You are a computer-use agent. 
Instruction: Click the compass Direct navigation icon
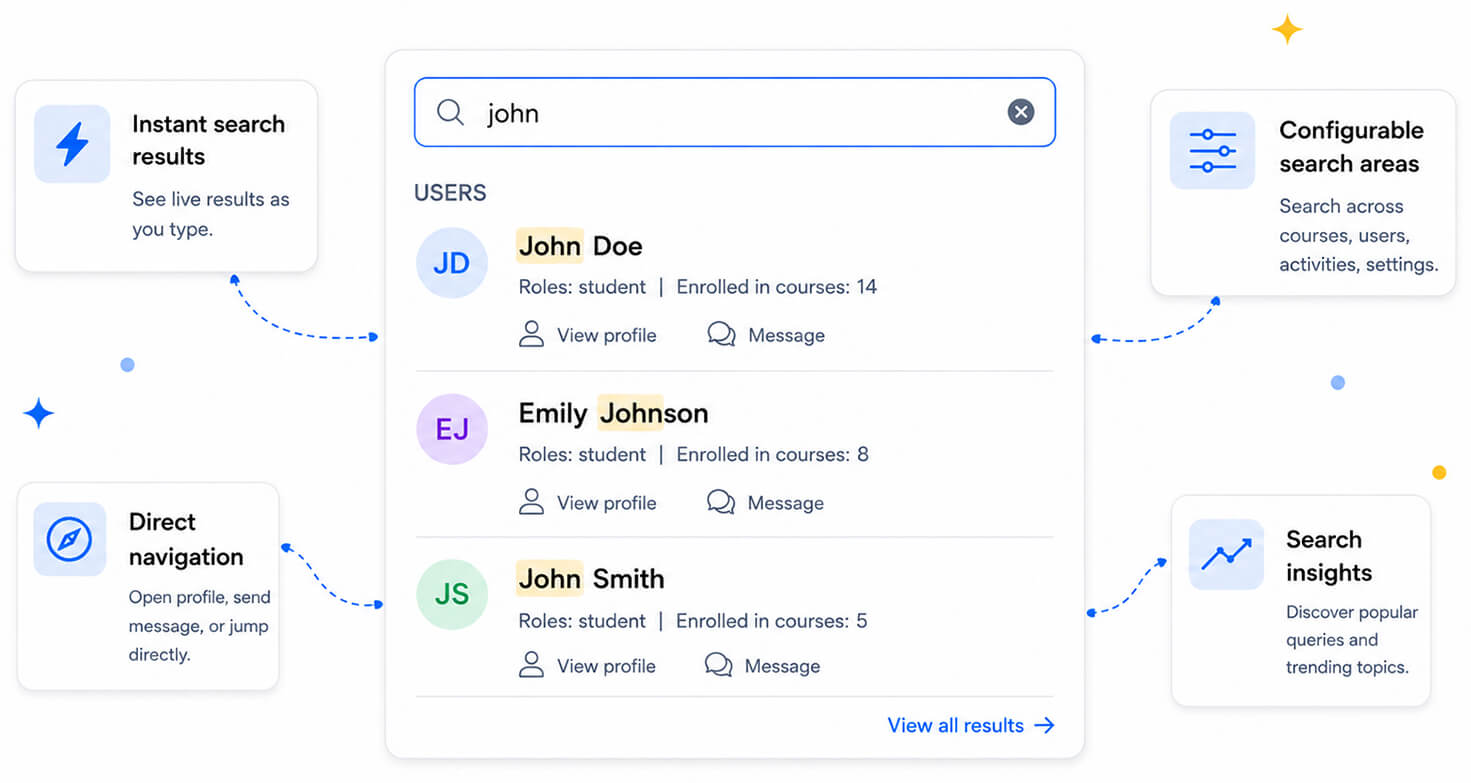tap(70, 539)
